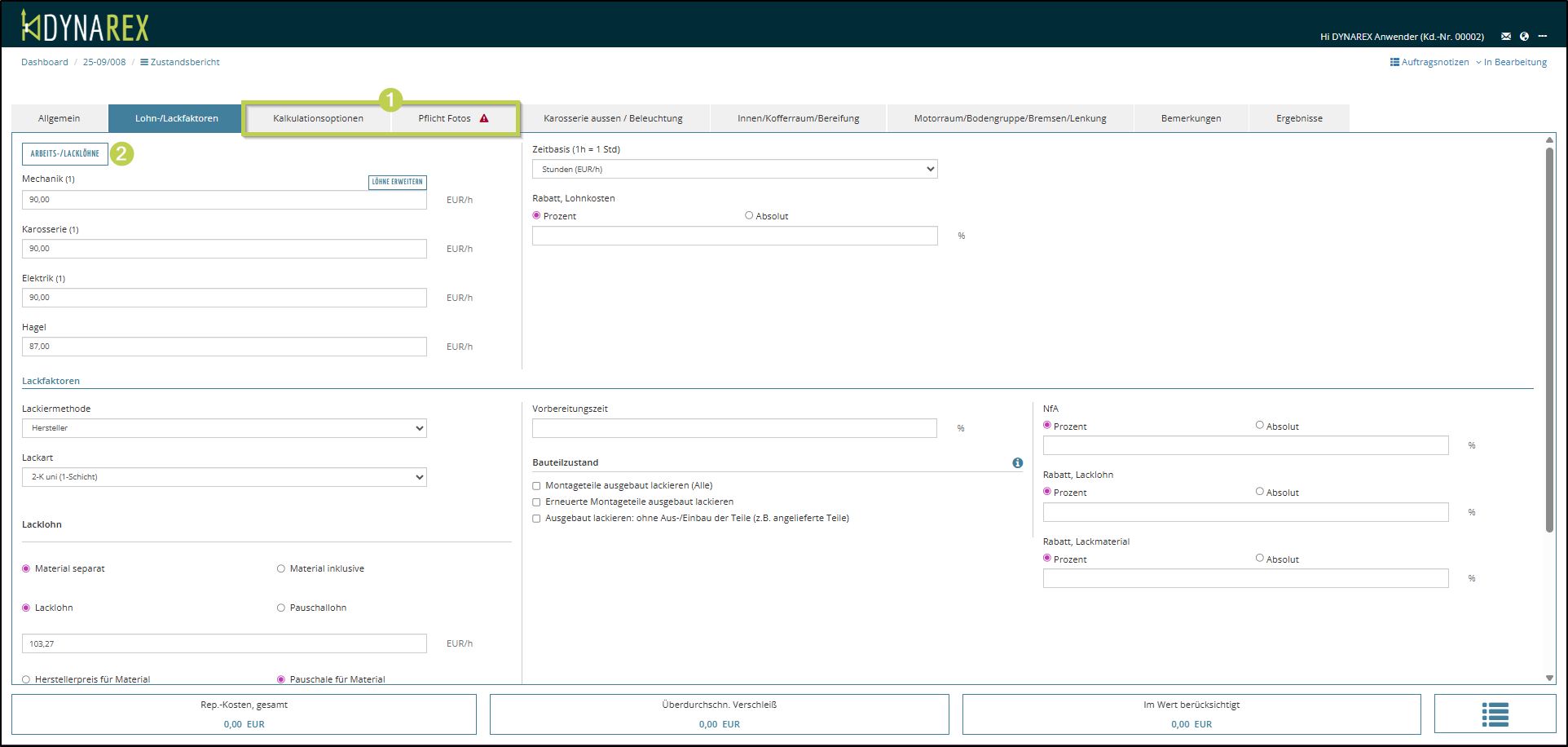Click the Löhne erweitern button
1568x747 pixels.
397,182
